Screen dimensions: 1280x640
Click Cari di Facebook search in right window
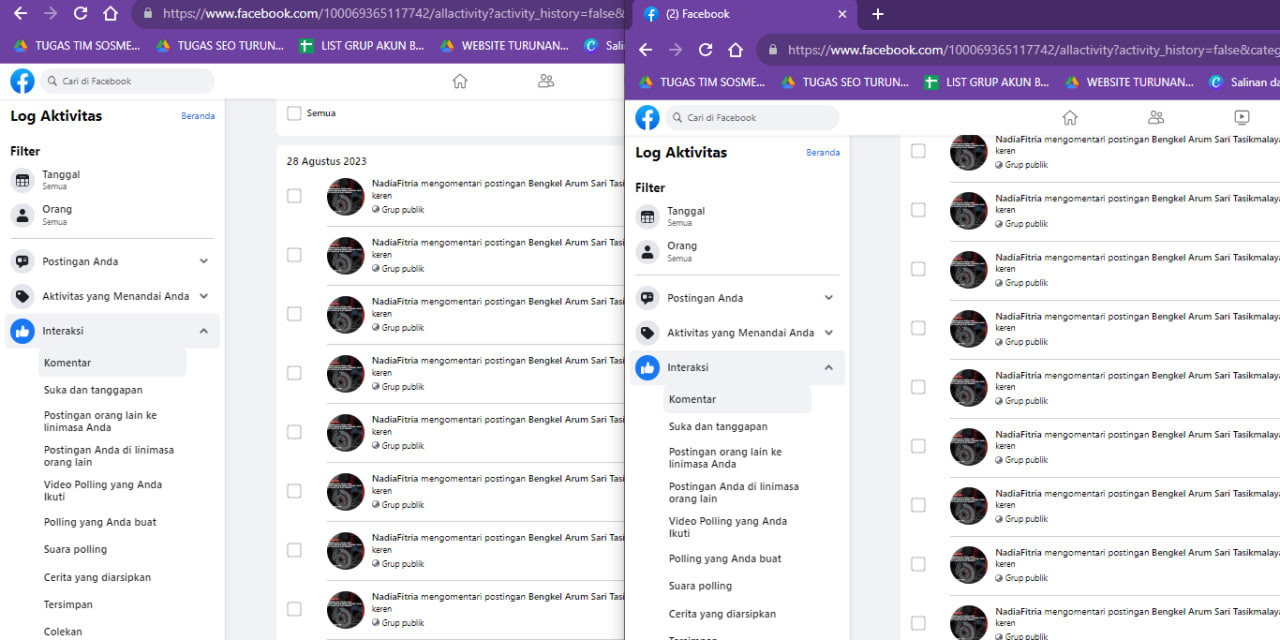753,118
